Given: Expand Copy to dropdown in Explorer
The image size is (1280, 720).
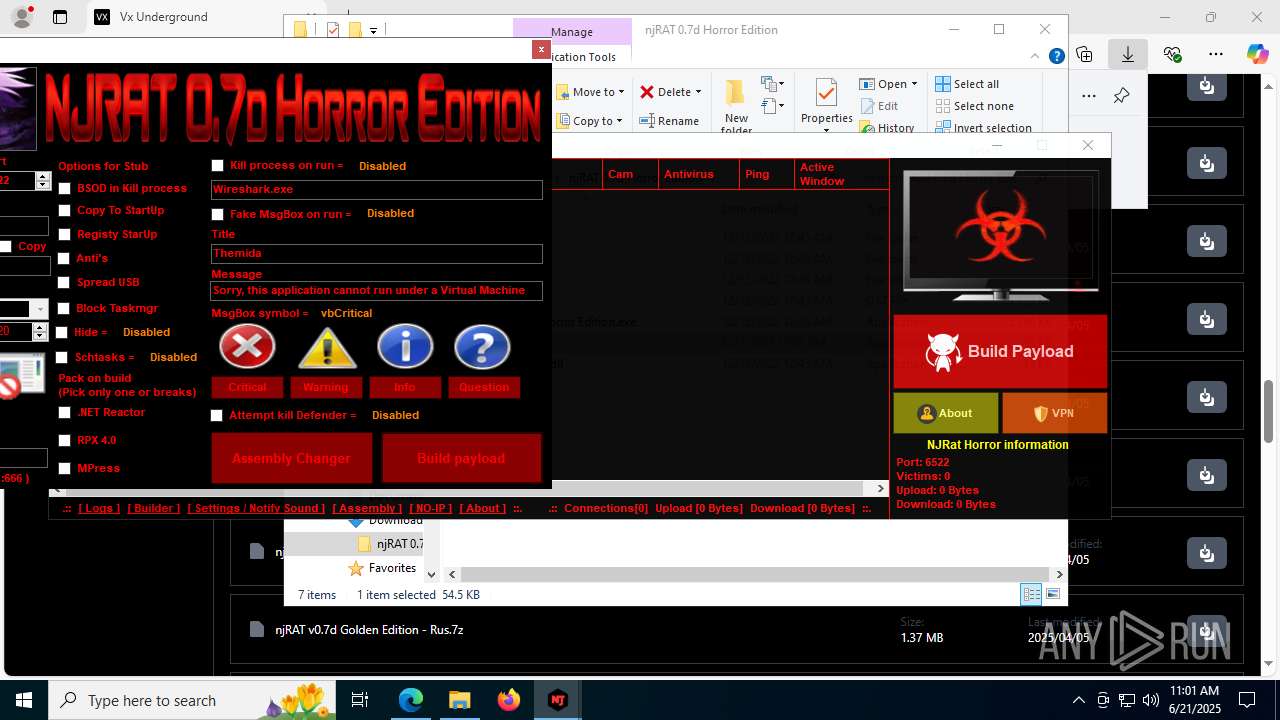Looking at the screenshot, I should click(x=619, y=121).
